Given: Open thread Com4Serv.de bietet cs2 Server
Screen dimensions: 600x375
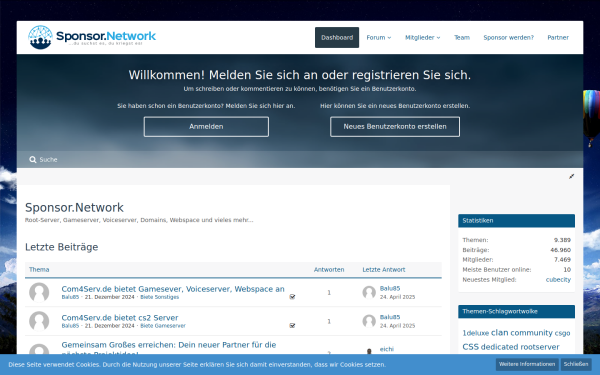Looking at the screenshot, I should pyautogui.click(x=120, y=318).
